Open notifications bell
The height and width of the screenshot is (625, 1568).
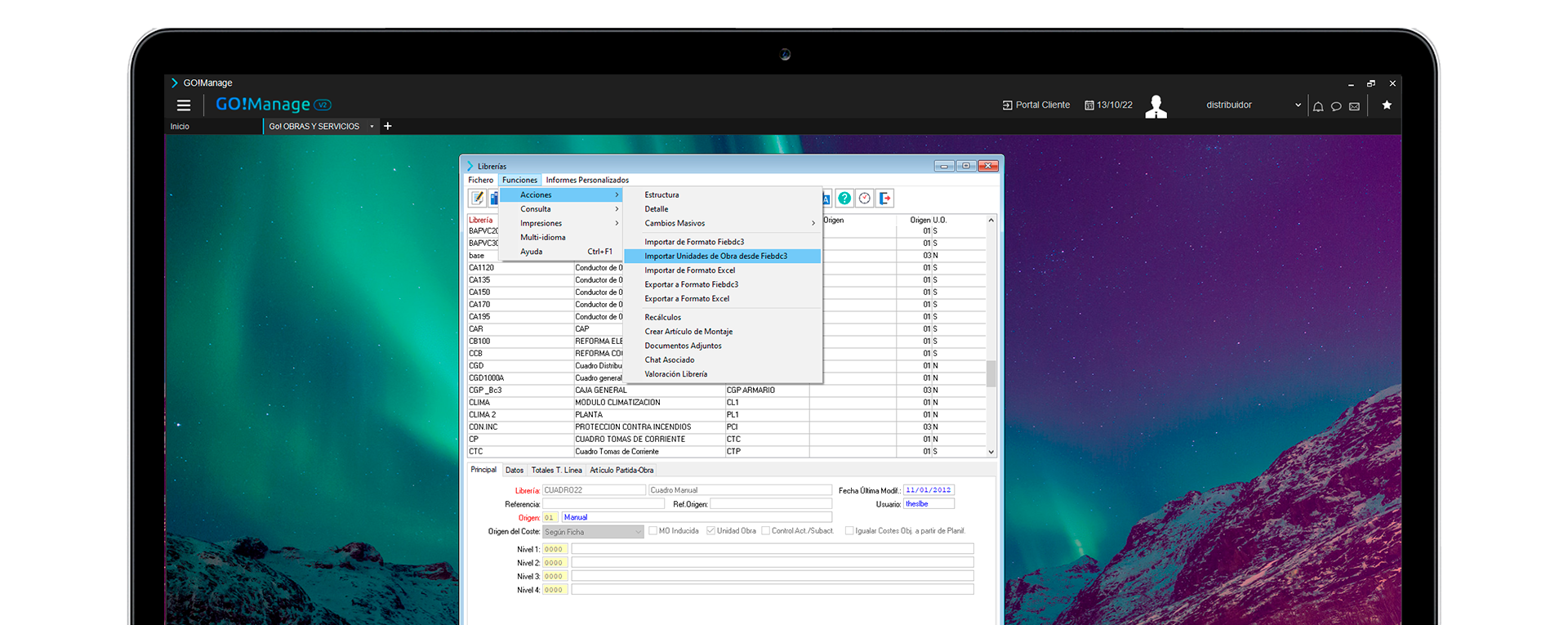coord(1318,106)
